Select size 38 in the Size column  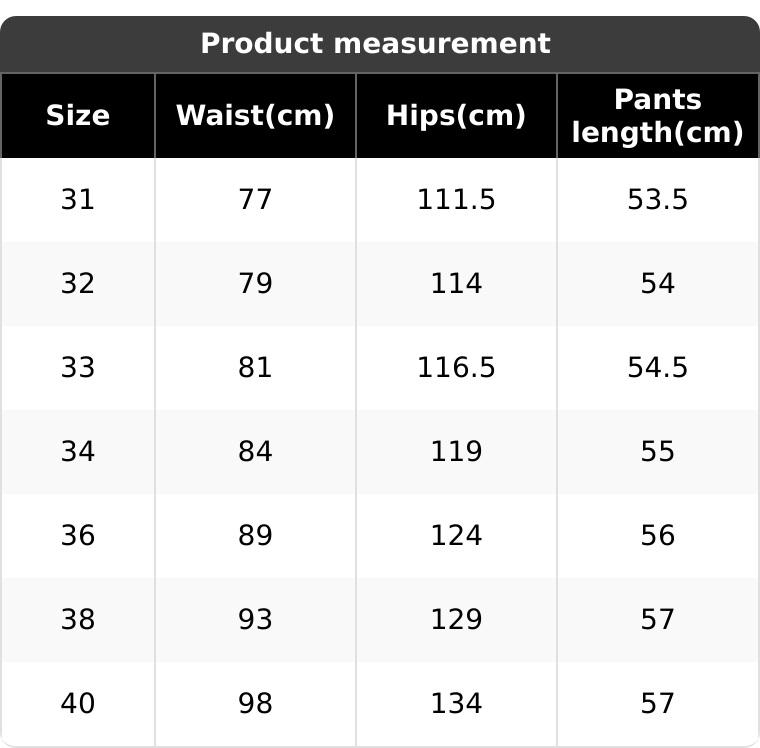[x=77, y=620]
